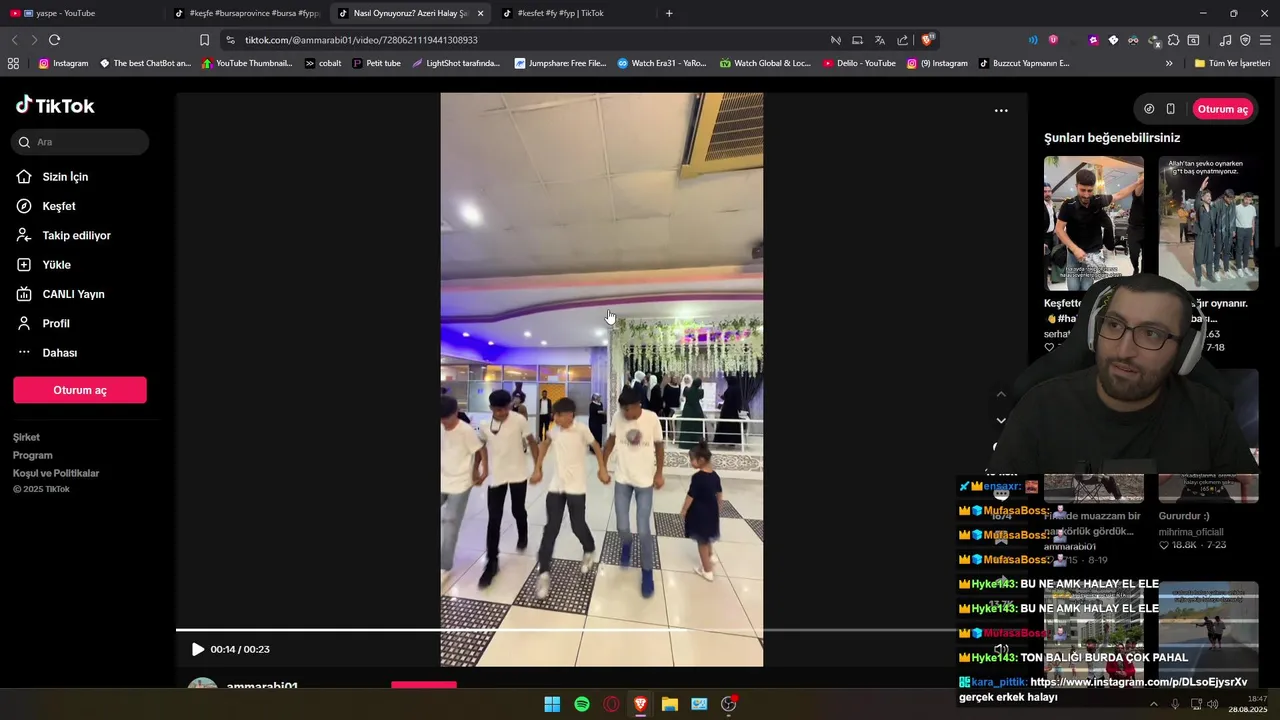Open the Buzzcut Yapmanın bookmark

(1024, 63)
